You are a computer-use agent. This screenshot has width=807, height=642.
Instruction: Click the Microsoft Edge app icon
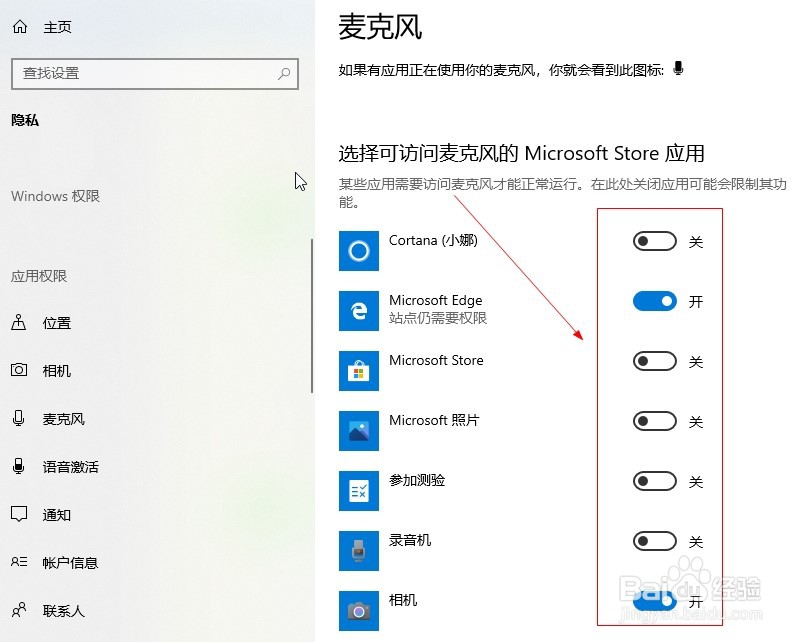click(359, 310)
